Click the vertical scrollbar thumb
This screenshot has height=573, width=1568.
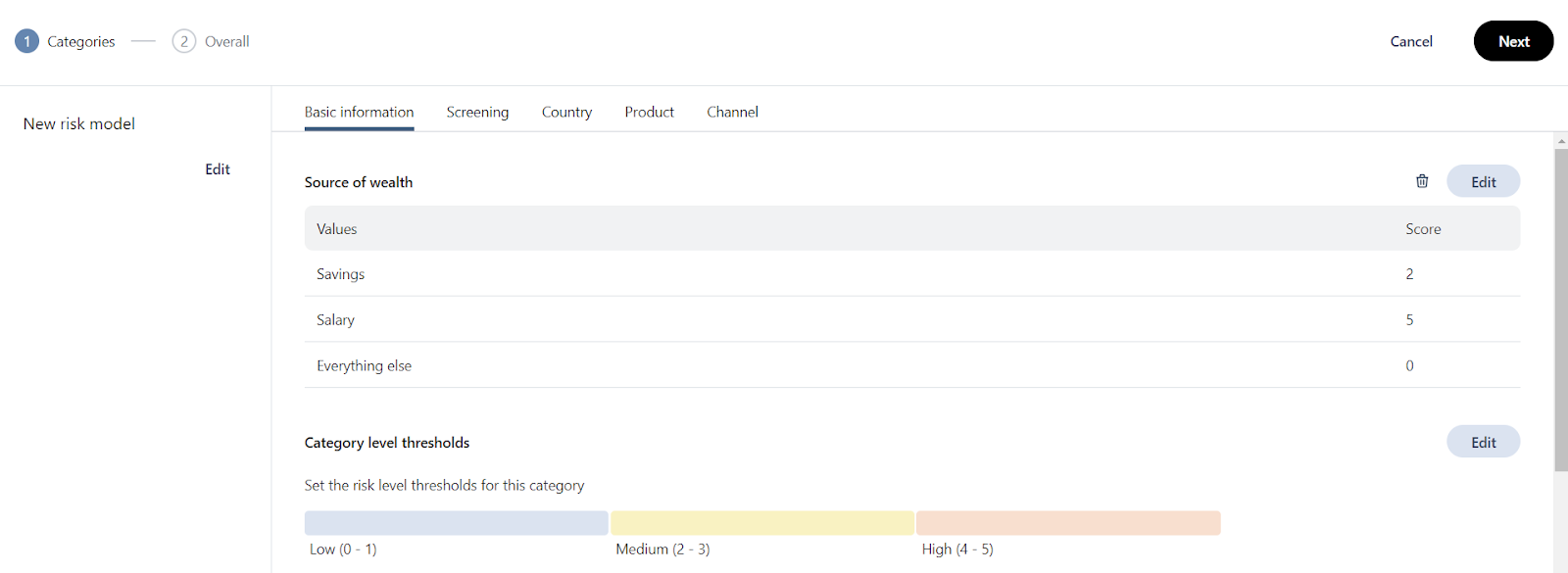pyautogui.click(x=1561, y=310)
